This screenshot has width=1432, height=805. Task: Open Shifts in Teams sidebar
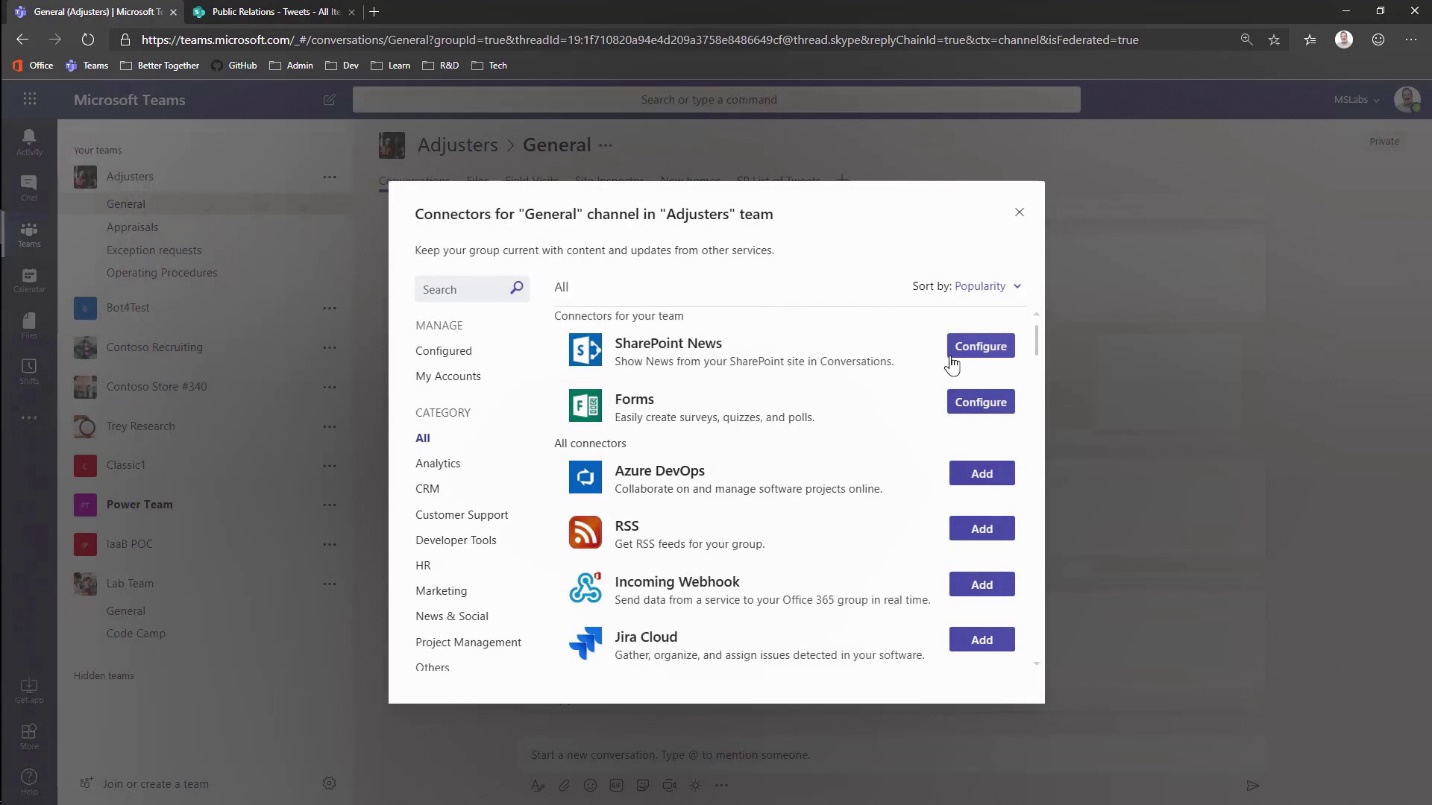click(x=29, y=371)
